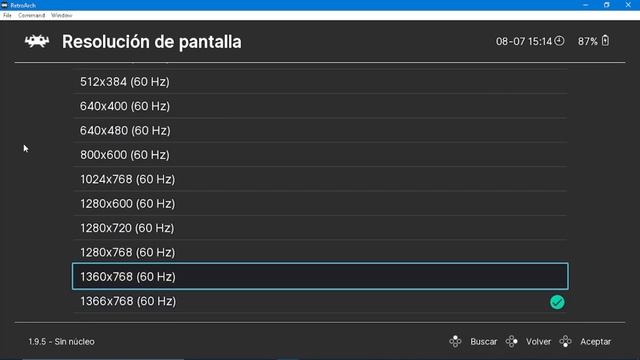Screen dimensions: 640x360
Task: Open the Window menu
Action: click(x=62, y=16)
